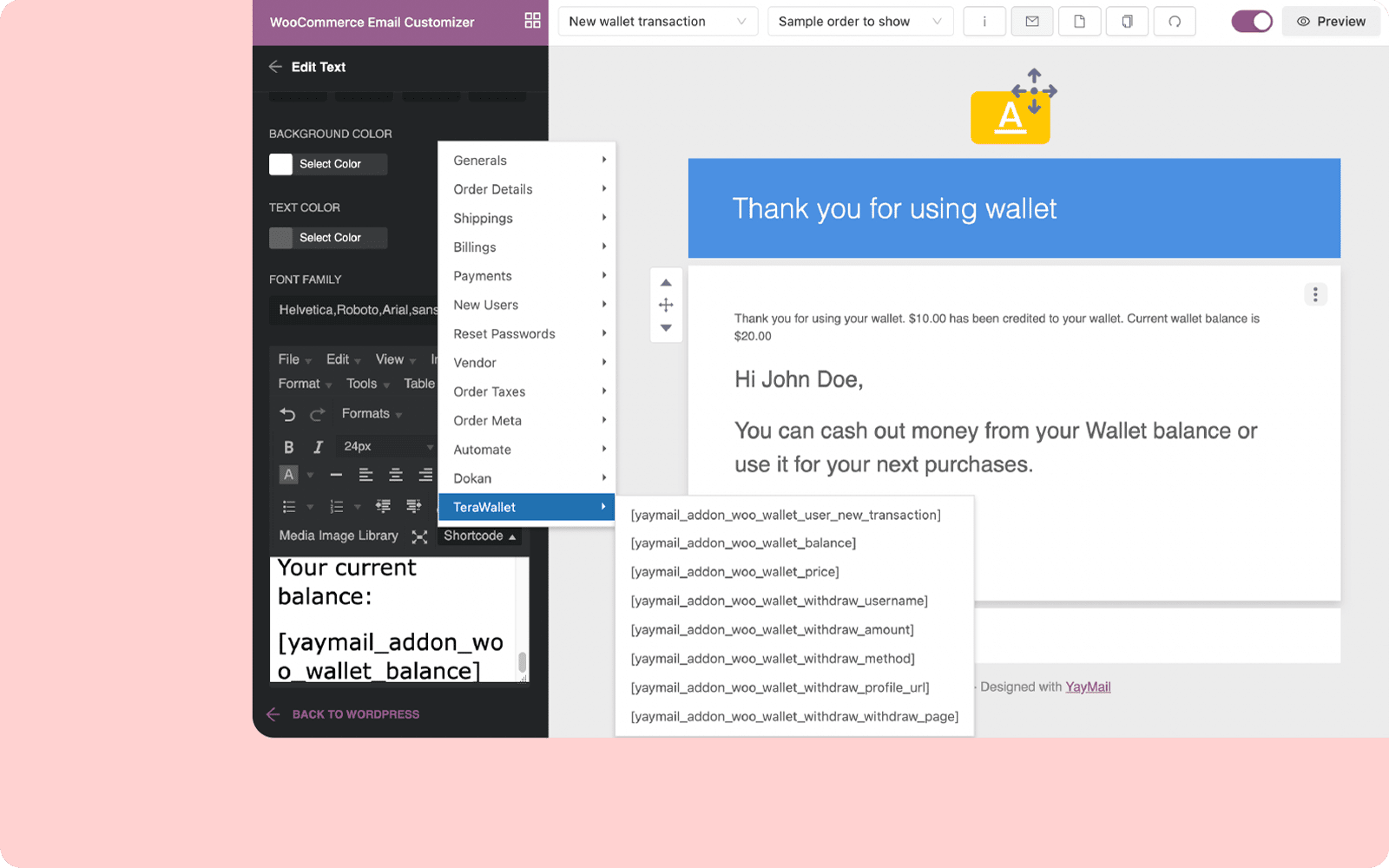Click the reset template icon
The height and width of the screenshot is (868, 1389).
point(1175,22)
